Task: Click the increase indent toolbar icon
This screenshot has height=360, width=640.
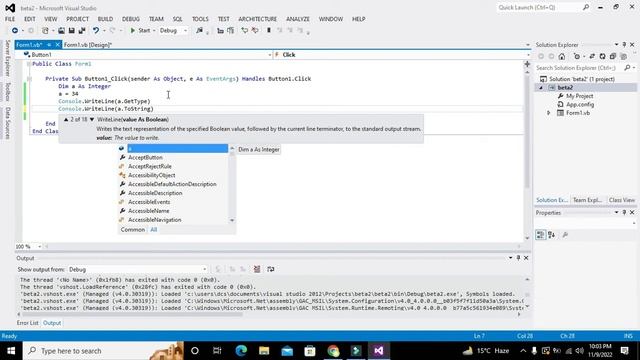Action: 231,31
